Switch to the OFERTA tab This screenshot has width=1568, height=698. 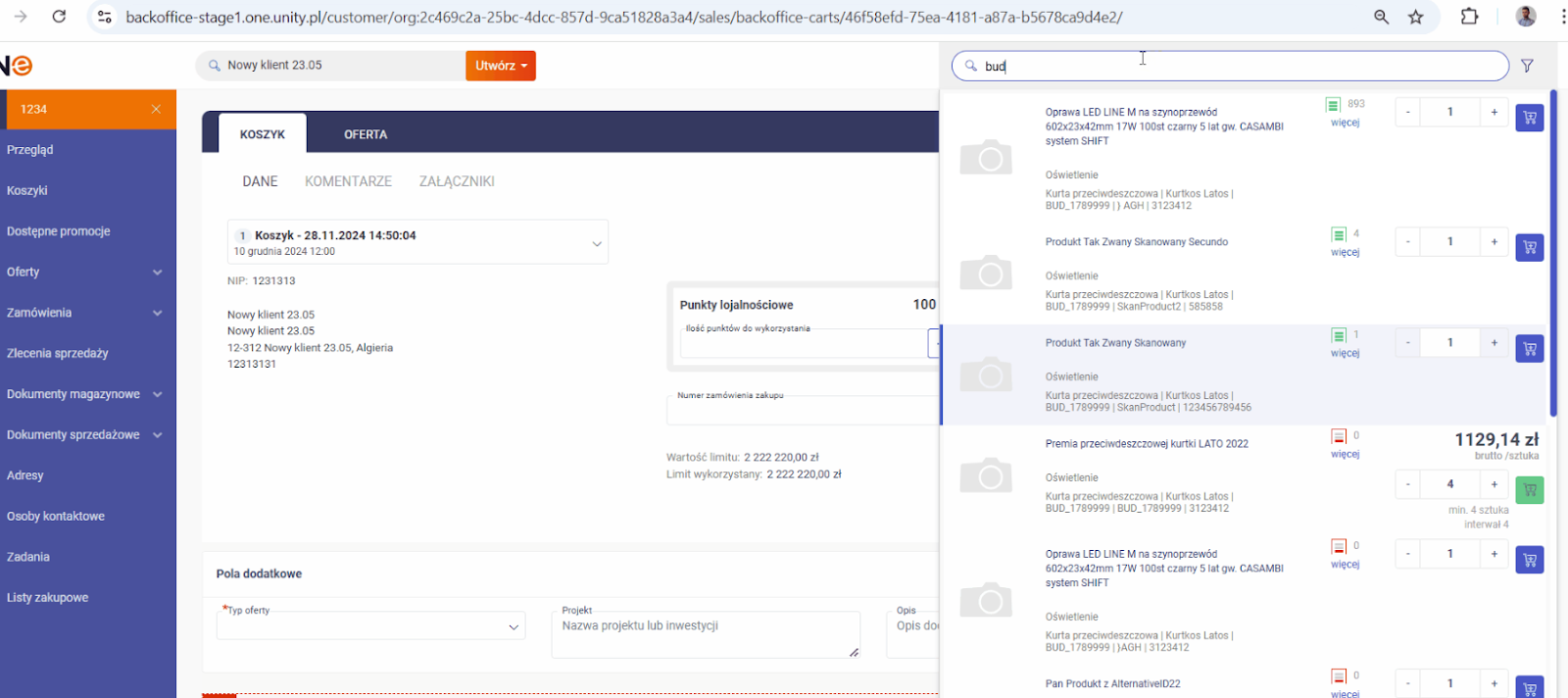[365, 134]
